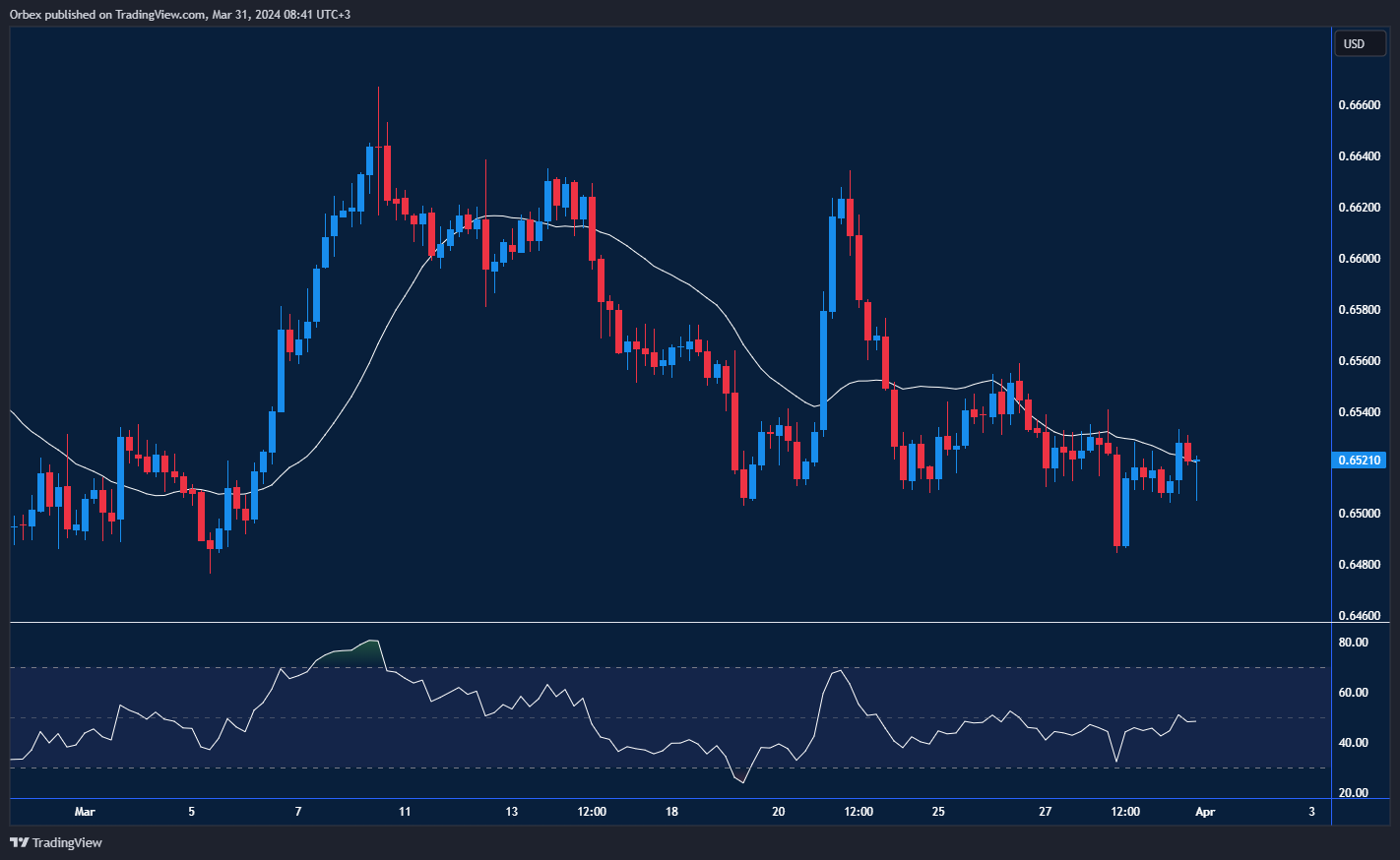Select the Apr label on the time axis

(x=1206, y=812)
